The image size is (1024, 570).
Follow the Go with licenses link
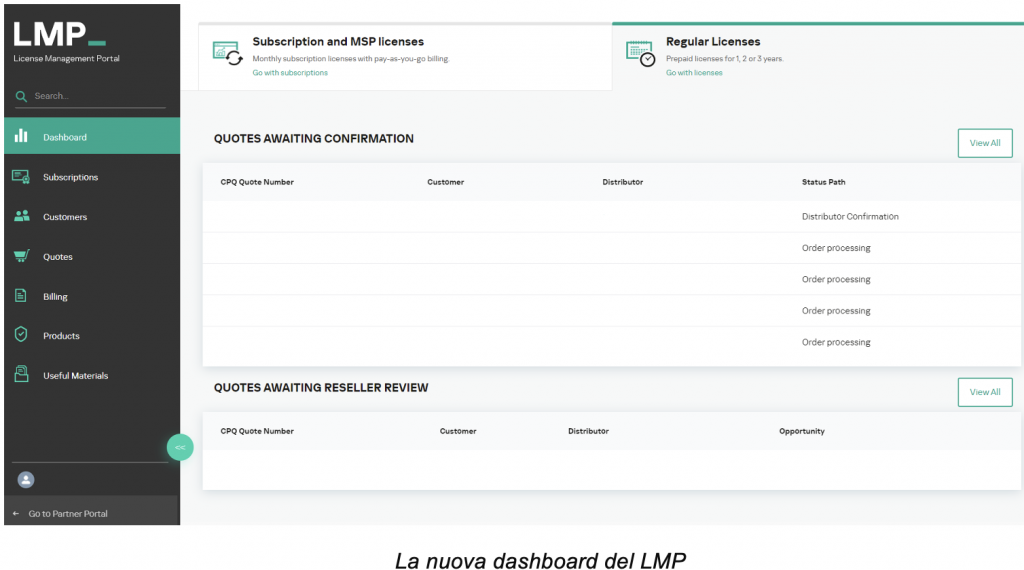[x=694, y=73]
